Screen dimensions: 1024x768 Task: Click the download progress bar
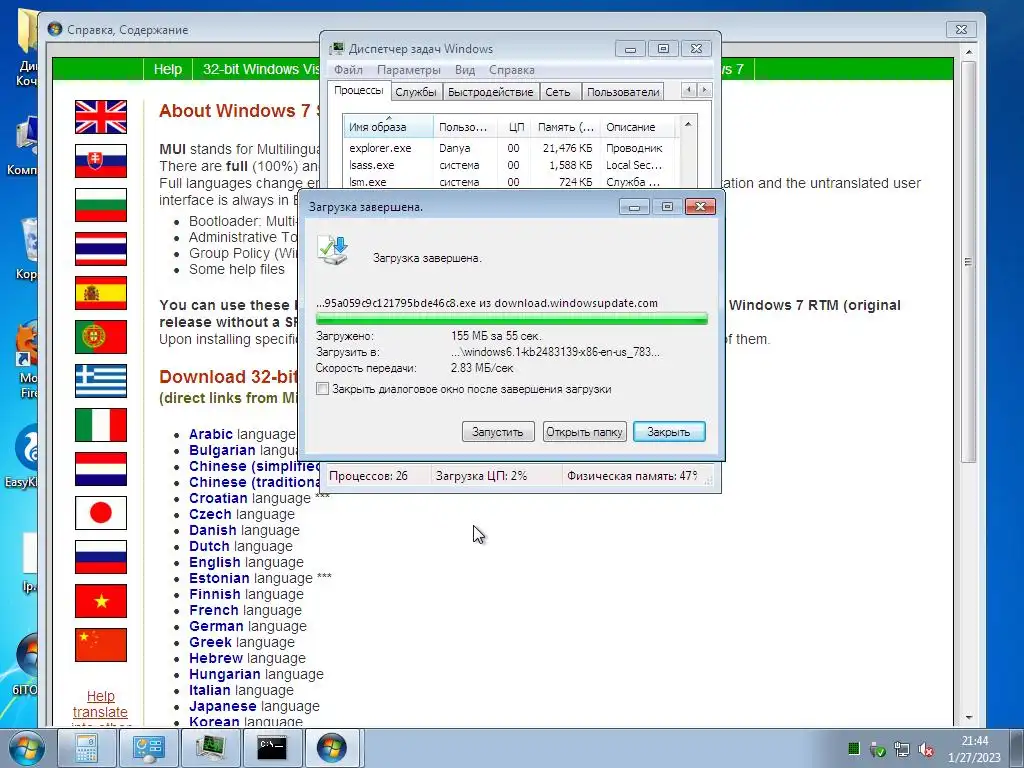(x=511, y=319)
